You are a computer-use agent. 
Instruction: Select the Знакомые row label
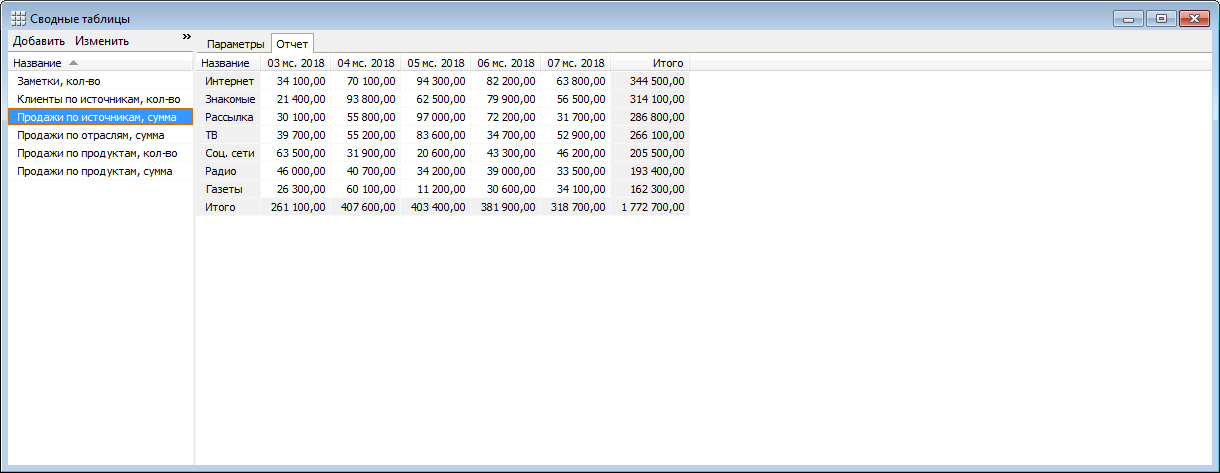229,99
